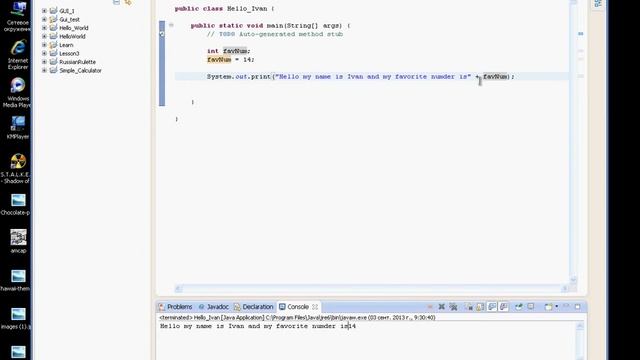The image size is (640, 360).
Task: Click Remove All Terminated Launches in the Console toolbar
Action: coord(453,307)
